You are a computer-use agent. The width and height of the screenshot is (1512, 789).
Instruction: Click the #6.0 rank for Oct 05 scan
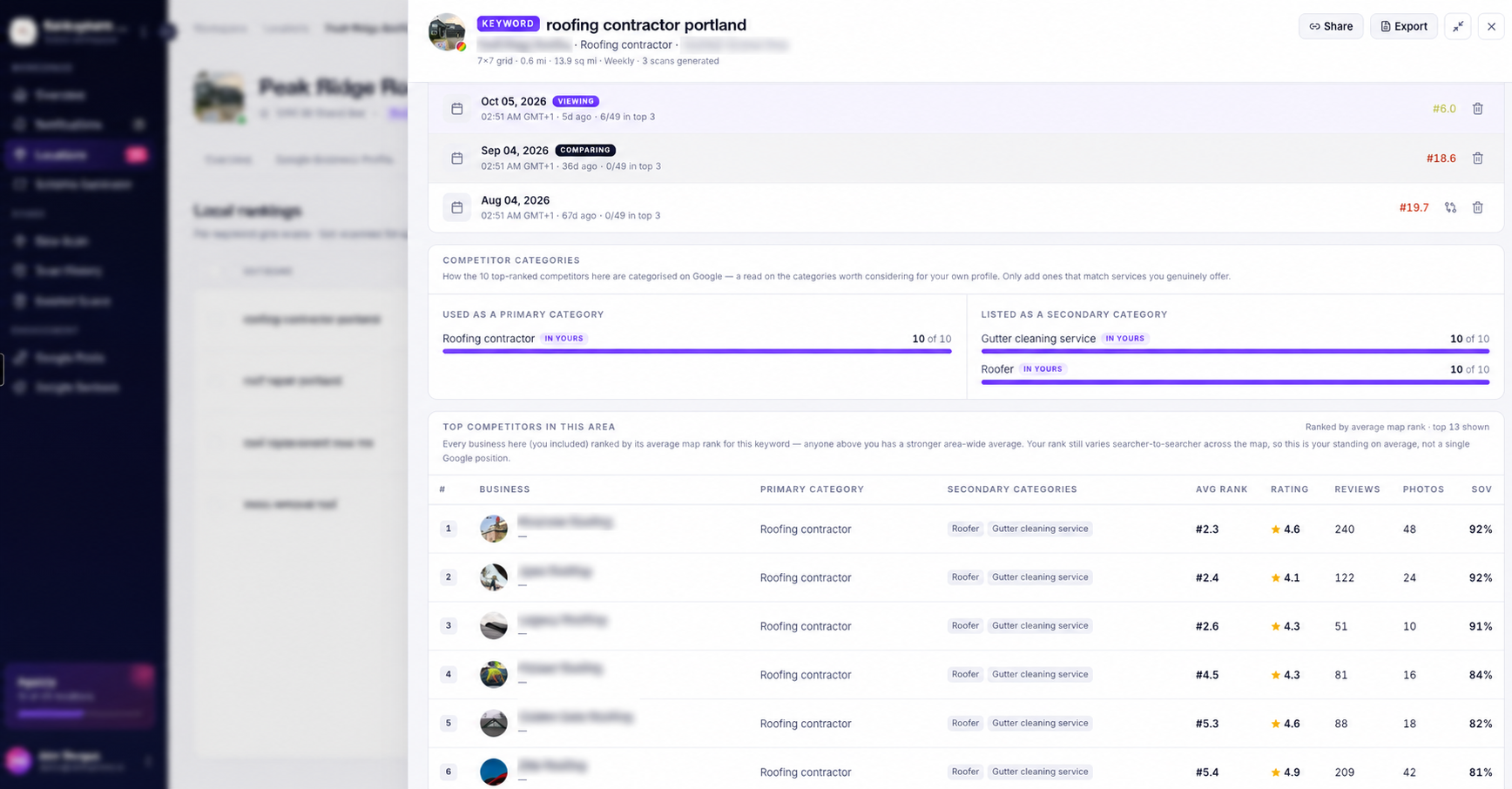coord(1444,109)
